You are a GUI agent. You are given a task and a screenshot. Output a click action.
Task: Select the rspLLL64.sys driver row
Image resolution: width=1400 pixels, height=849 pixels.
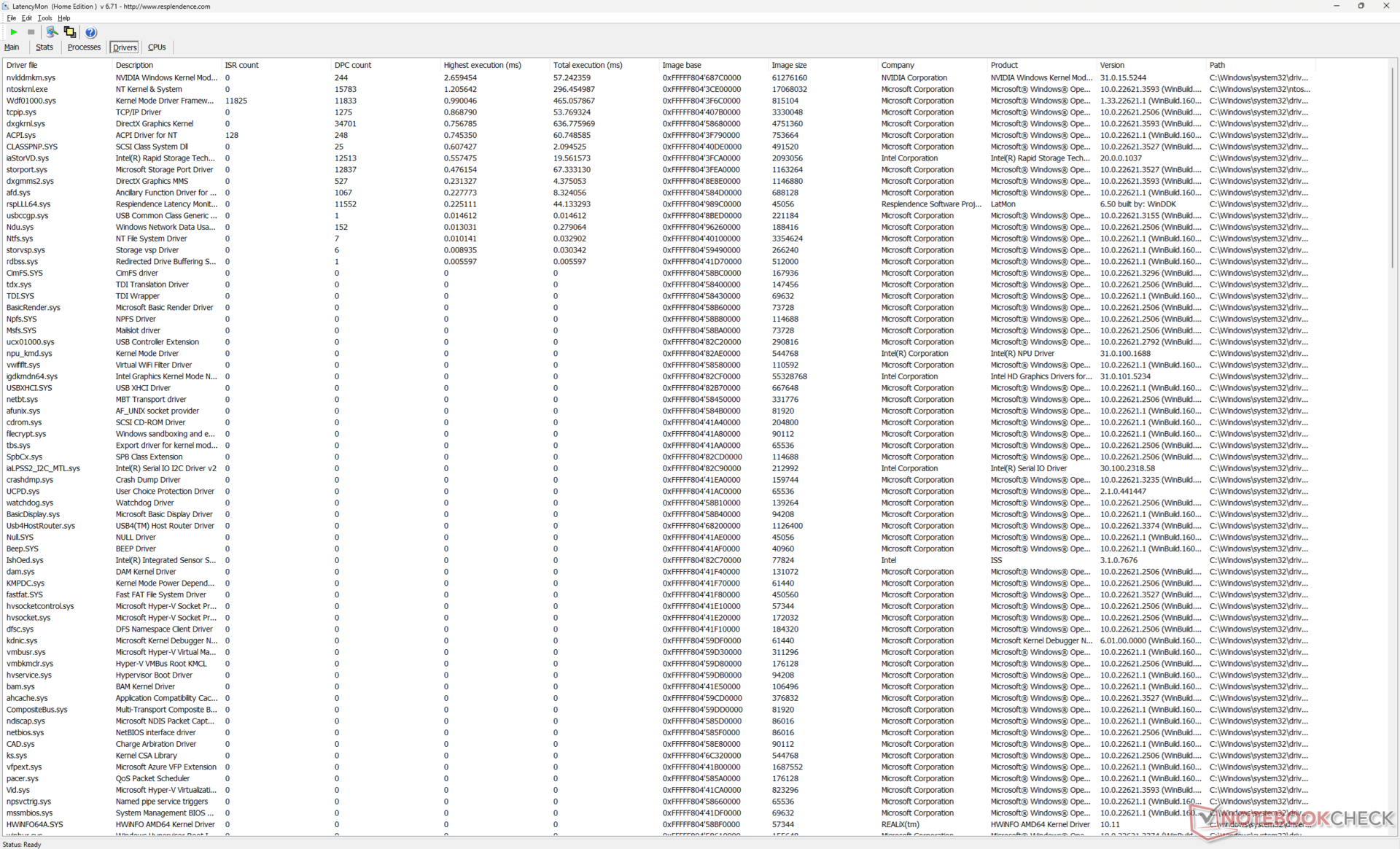point(28,204)
